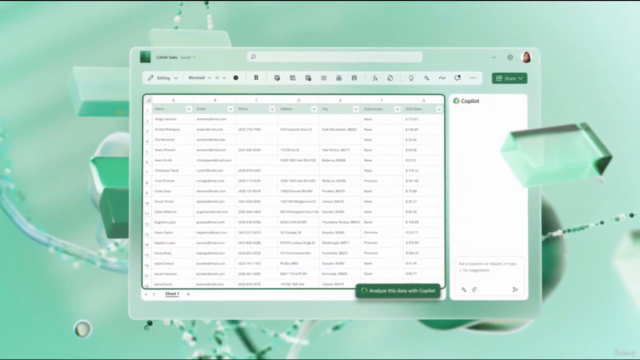Open the Editing mode dropdown
The width and height of the screenshot is (640, 360).
[163, 78]
